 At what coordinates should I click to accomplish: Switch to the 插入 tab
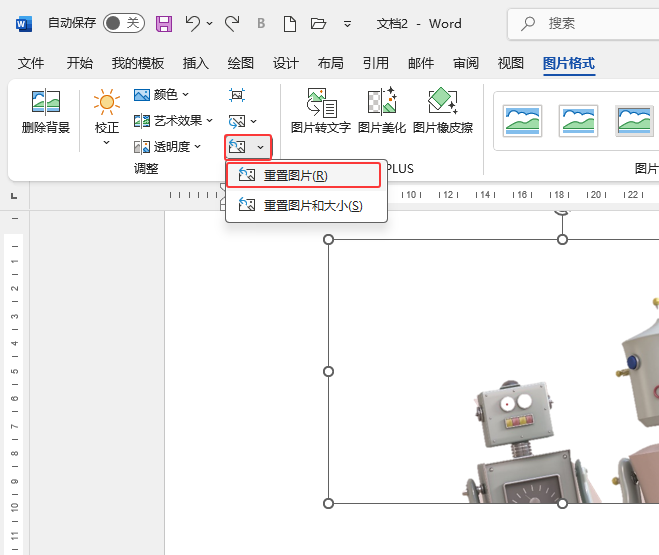pyautogui.click(x=195, y=63)
